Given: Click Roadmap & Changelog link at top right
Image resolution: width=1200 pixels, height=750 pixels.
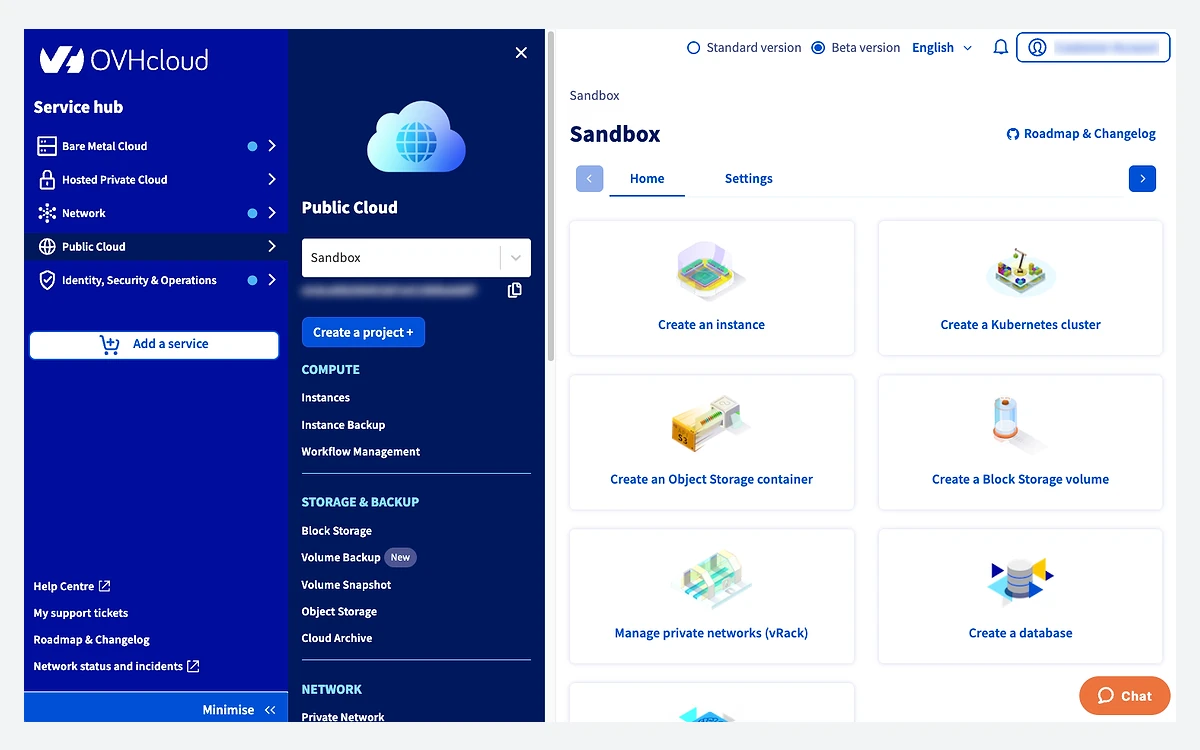Looking at the screenshot, I should coord(1081,134).
